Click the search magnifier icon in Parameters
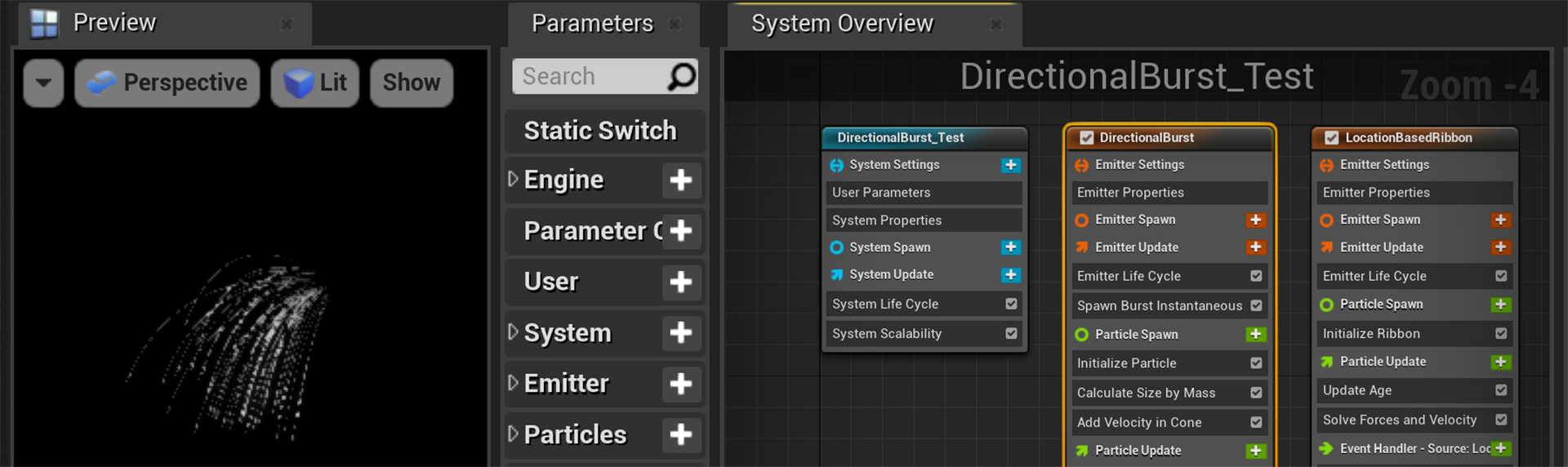 coord(681,77)
